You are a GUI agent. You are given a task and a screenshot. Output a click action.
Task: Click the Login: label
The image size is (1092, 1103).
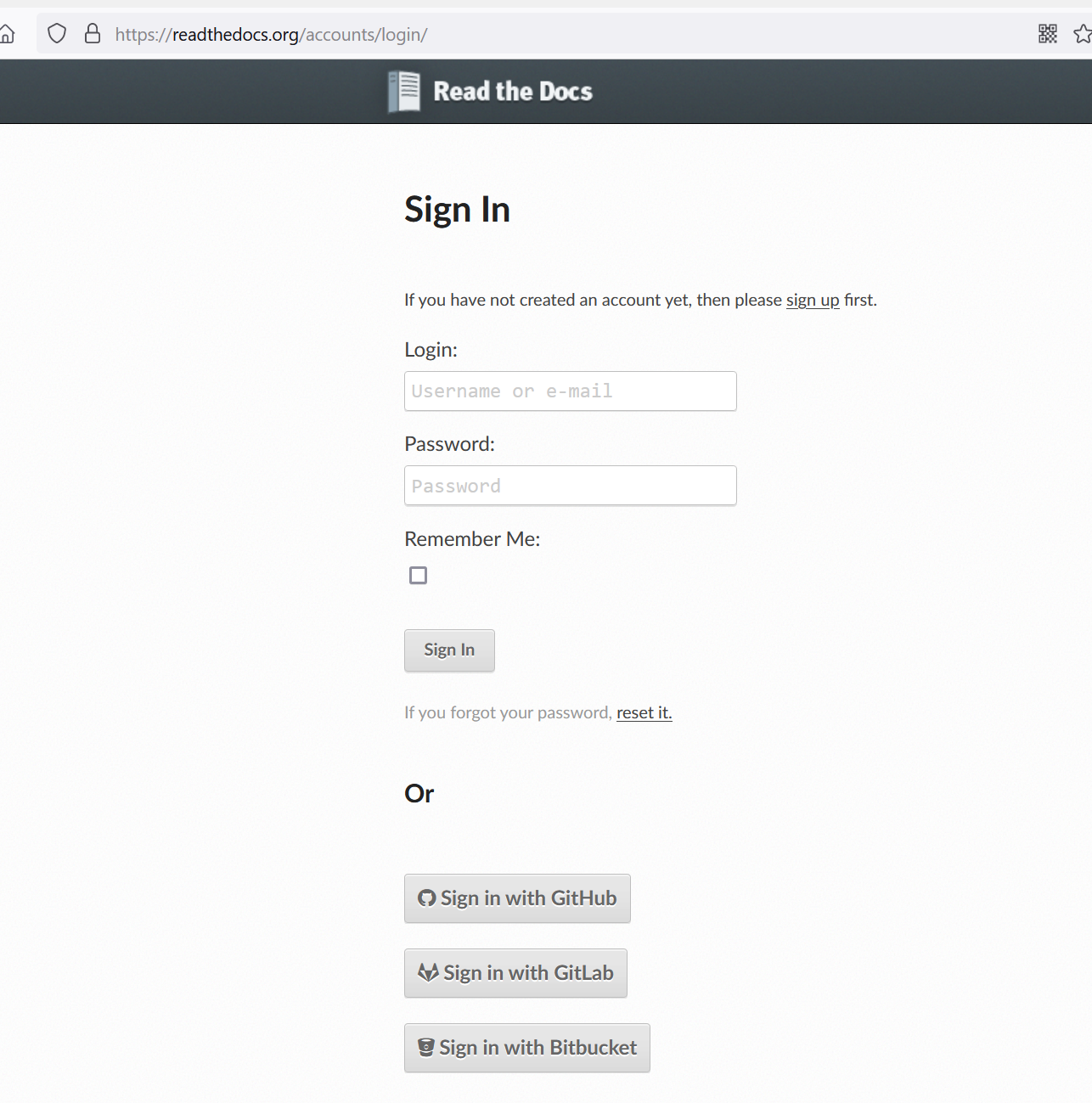tap(431, 350)
